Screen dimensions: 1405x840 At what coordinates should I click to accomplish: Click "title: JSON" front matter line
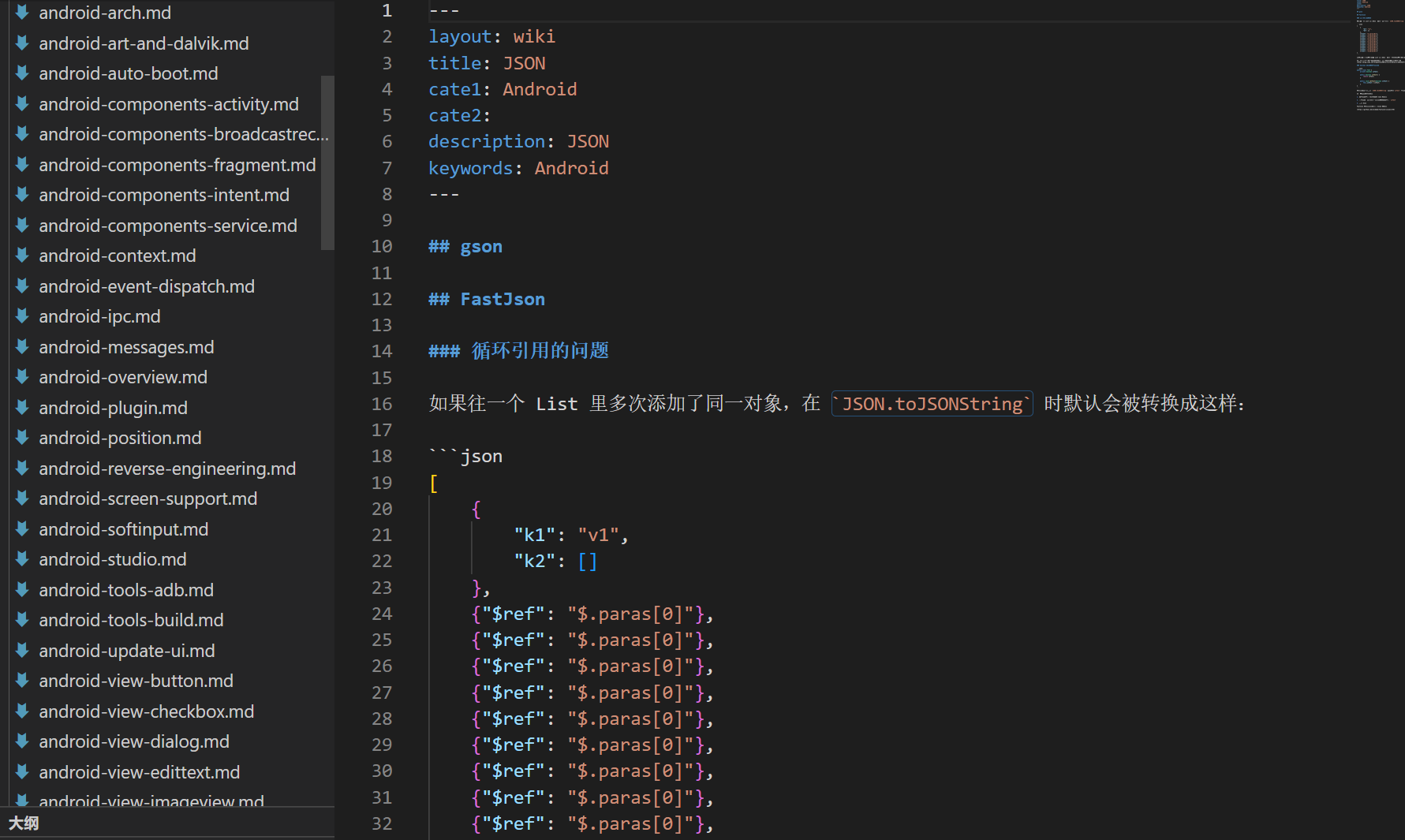tap(487, 63)
